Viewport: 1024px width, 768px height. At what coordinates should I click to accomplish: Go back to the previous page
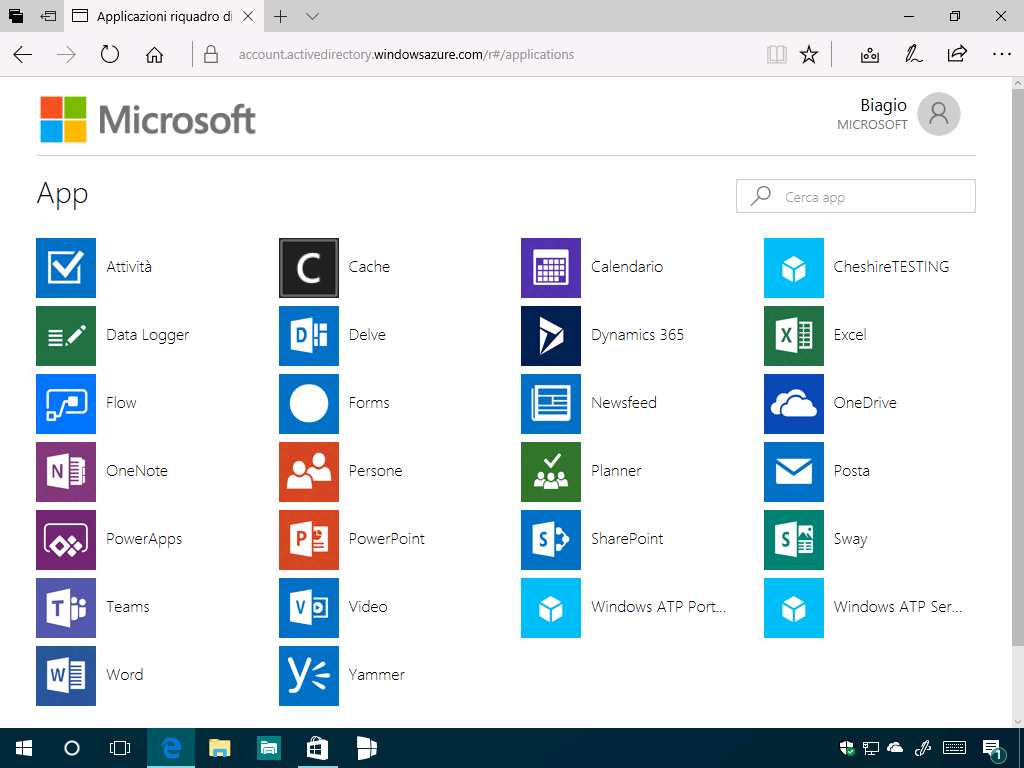pos(23,55)
